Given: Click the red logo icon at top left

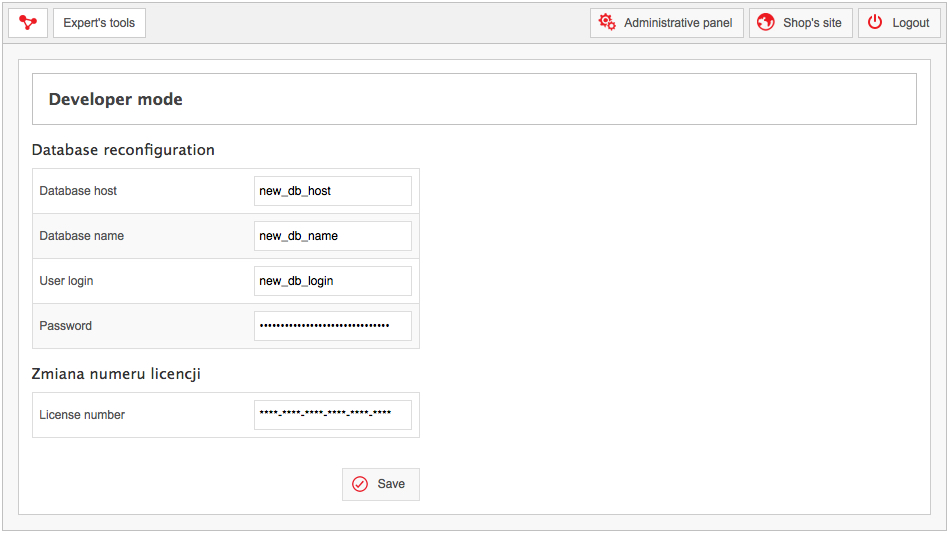Looking at the screenshot, I should point(28,23).
